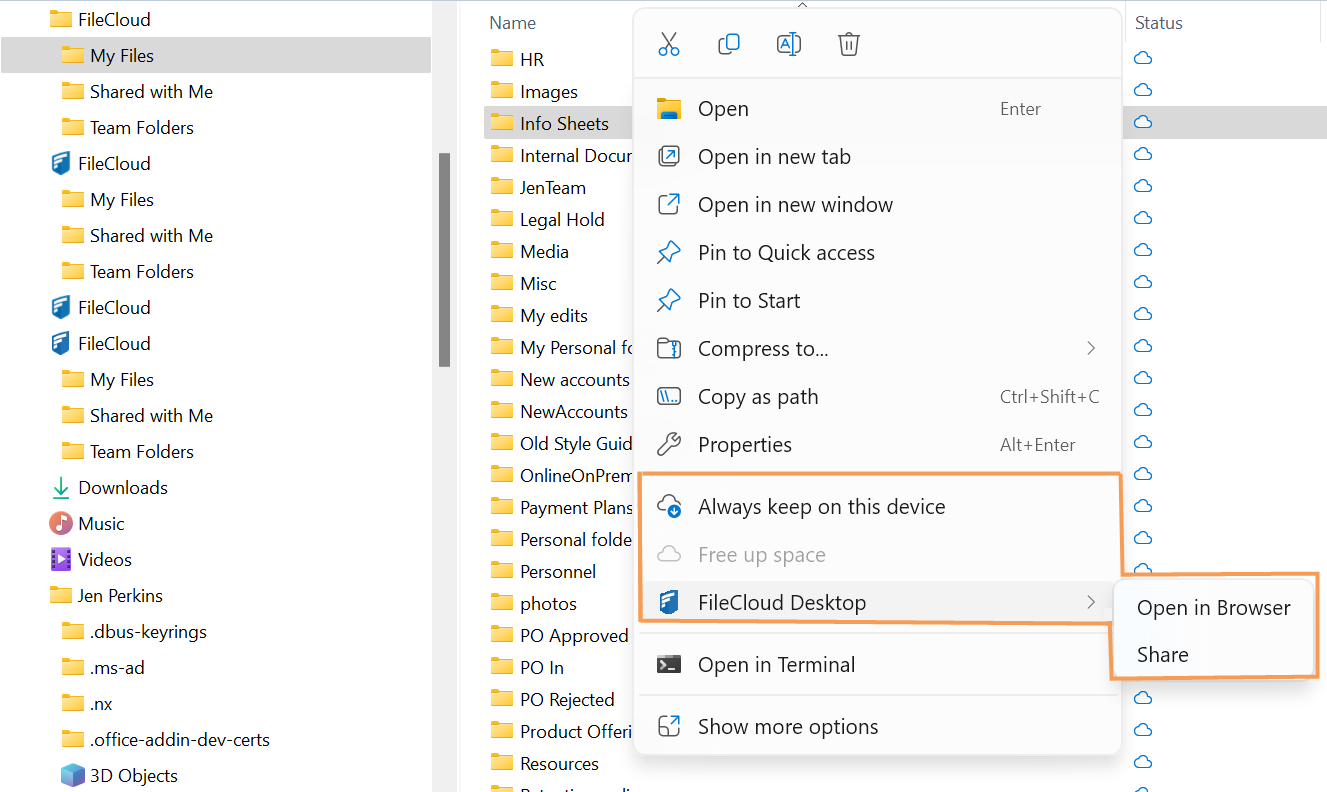Click Share in FileCloud submenu

[x=1163, y=655]
